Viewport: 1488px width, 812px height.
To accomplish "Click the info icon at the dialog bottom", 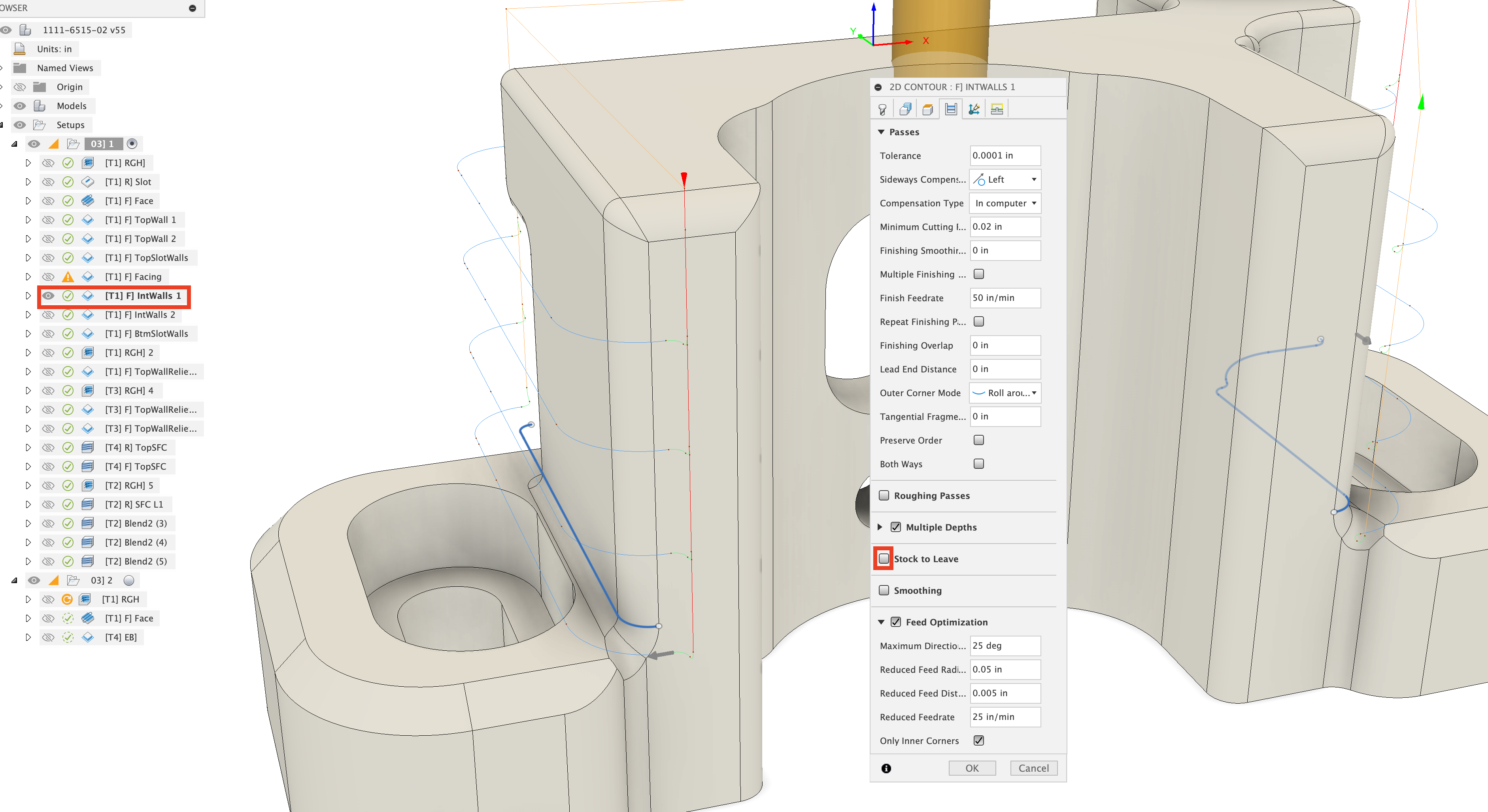I will click(886, 768).
